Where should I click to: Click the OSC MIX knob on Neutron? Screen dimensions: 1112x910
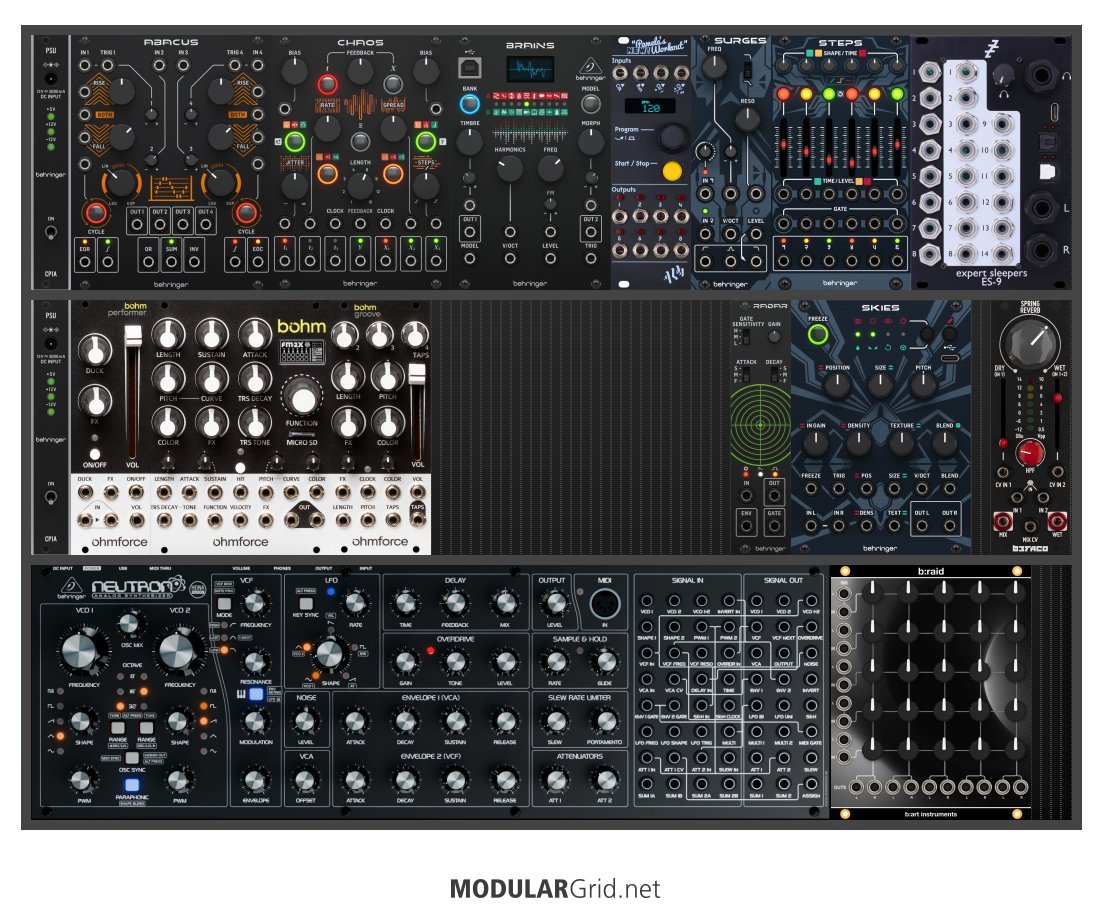130,624
